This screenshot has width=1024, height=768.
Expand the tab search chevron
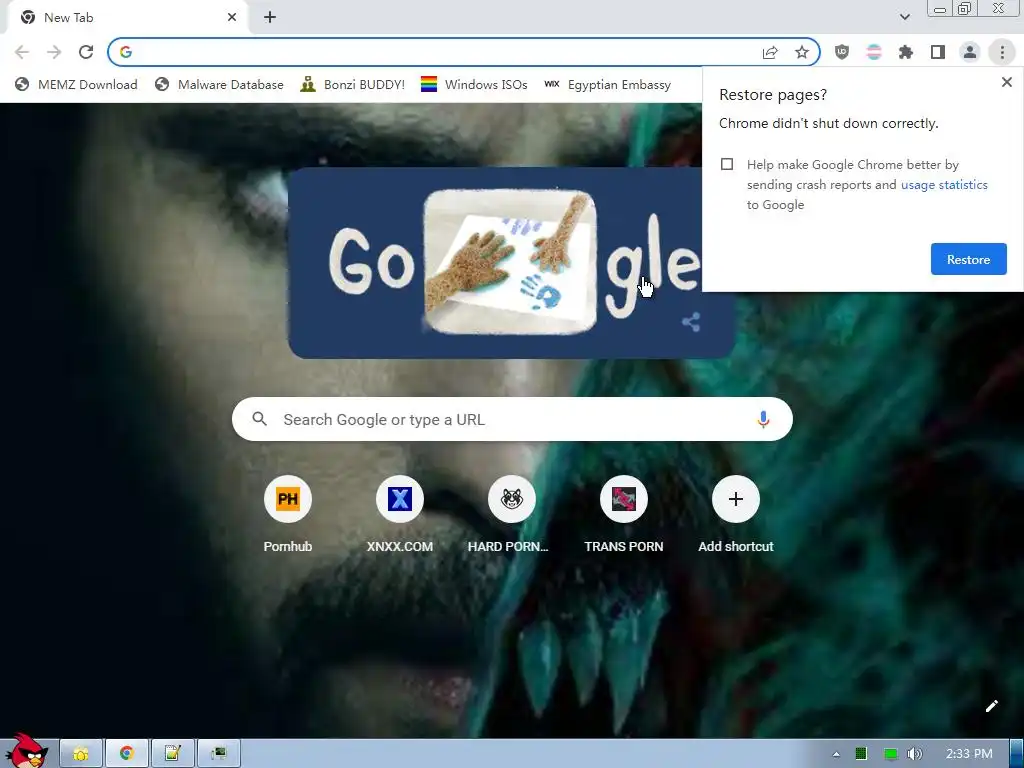point(904,17)
